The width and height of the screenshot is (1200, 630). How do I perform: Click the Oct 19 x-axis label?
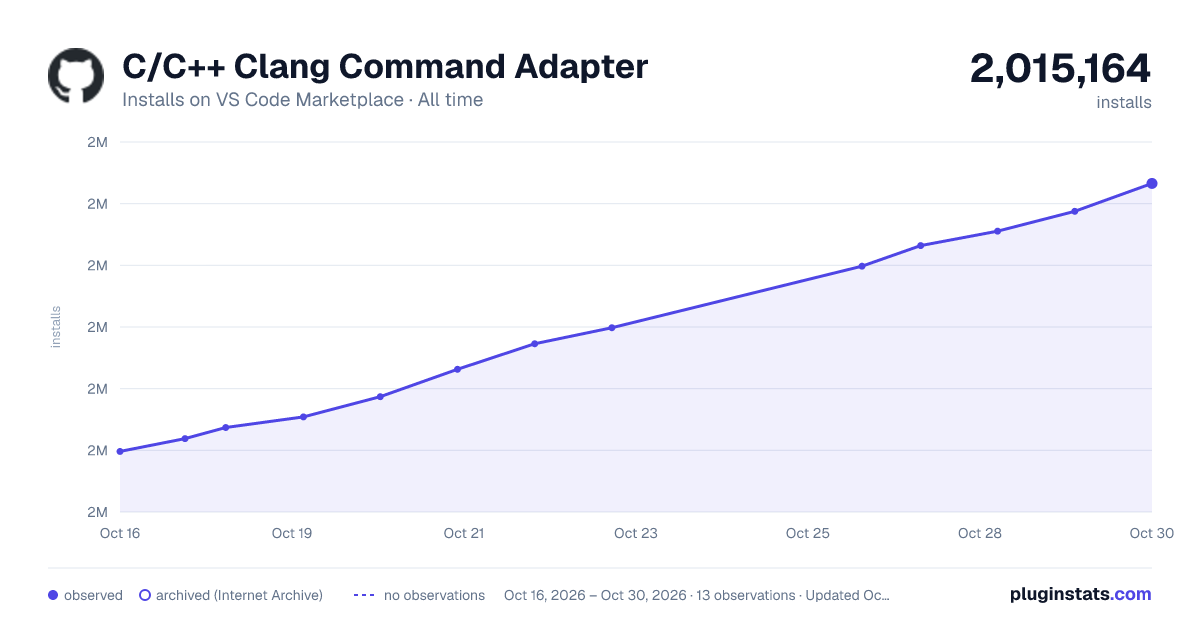click(x=292, y=533)
